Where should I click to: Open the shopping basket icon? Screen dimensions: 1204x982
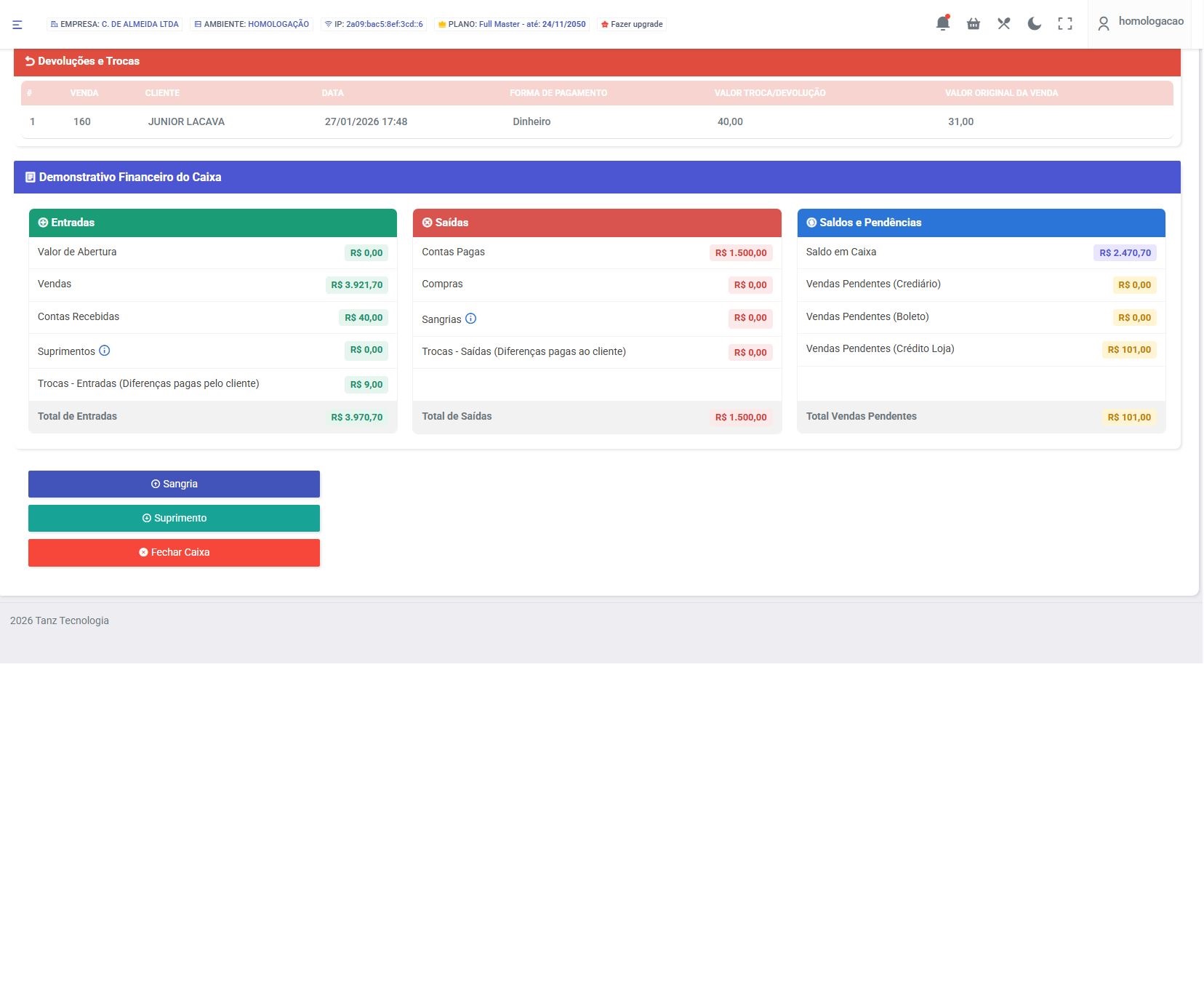point(974,24)
